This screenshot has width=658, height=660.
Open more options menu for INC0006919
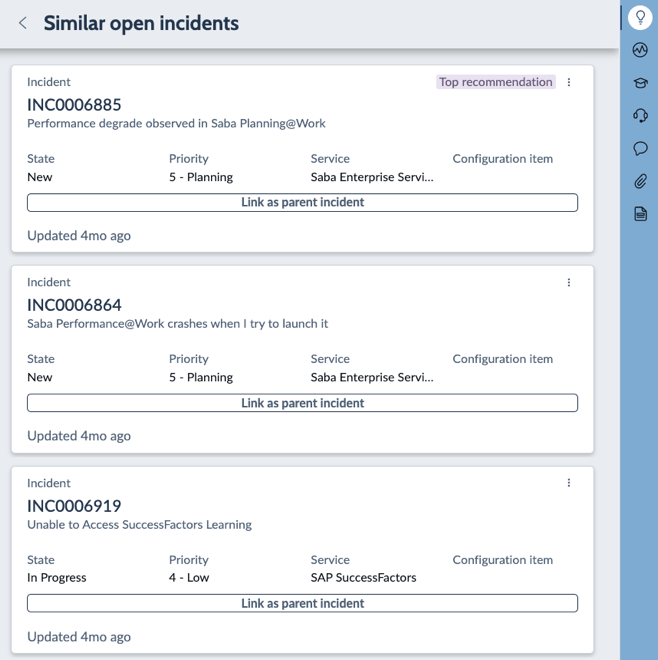569,483
